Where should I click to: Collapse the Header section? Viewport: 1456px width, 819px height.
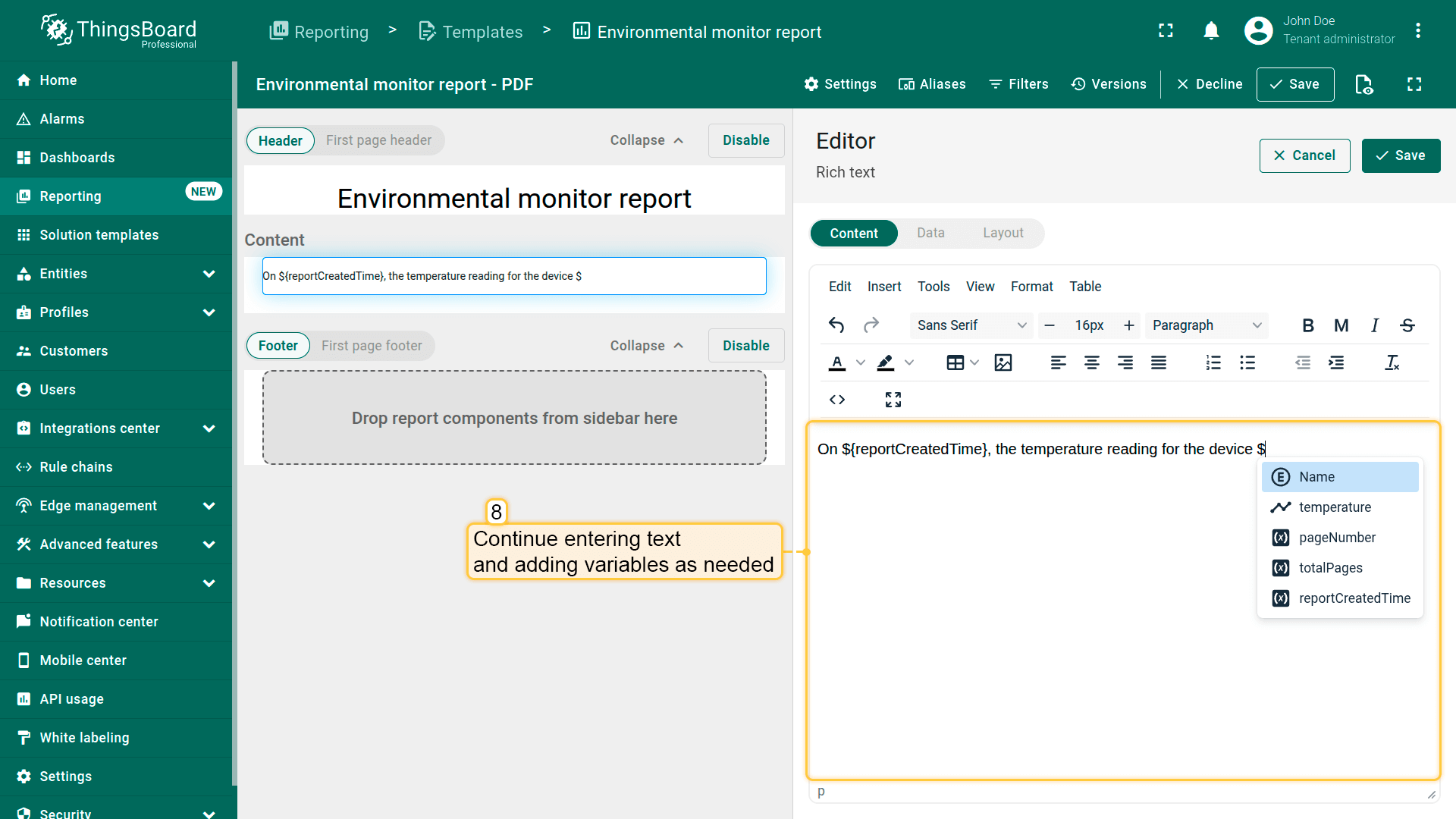pos(647,140)
